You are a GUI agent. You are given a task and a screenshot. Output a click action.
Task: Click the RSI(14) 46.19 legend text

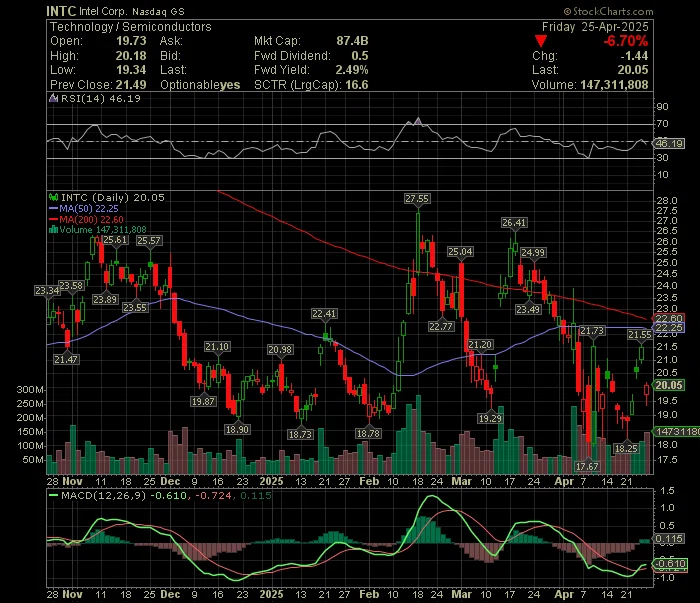click(x=100, y=99)
